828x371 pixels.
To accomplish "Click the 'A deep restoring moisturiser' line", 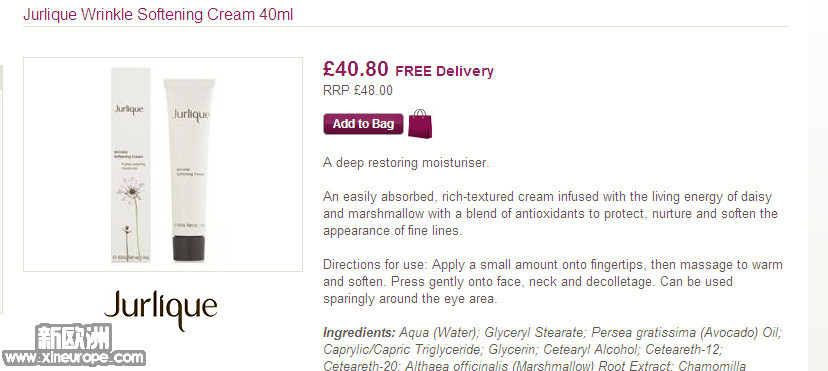I will (x=406, y=163).
